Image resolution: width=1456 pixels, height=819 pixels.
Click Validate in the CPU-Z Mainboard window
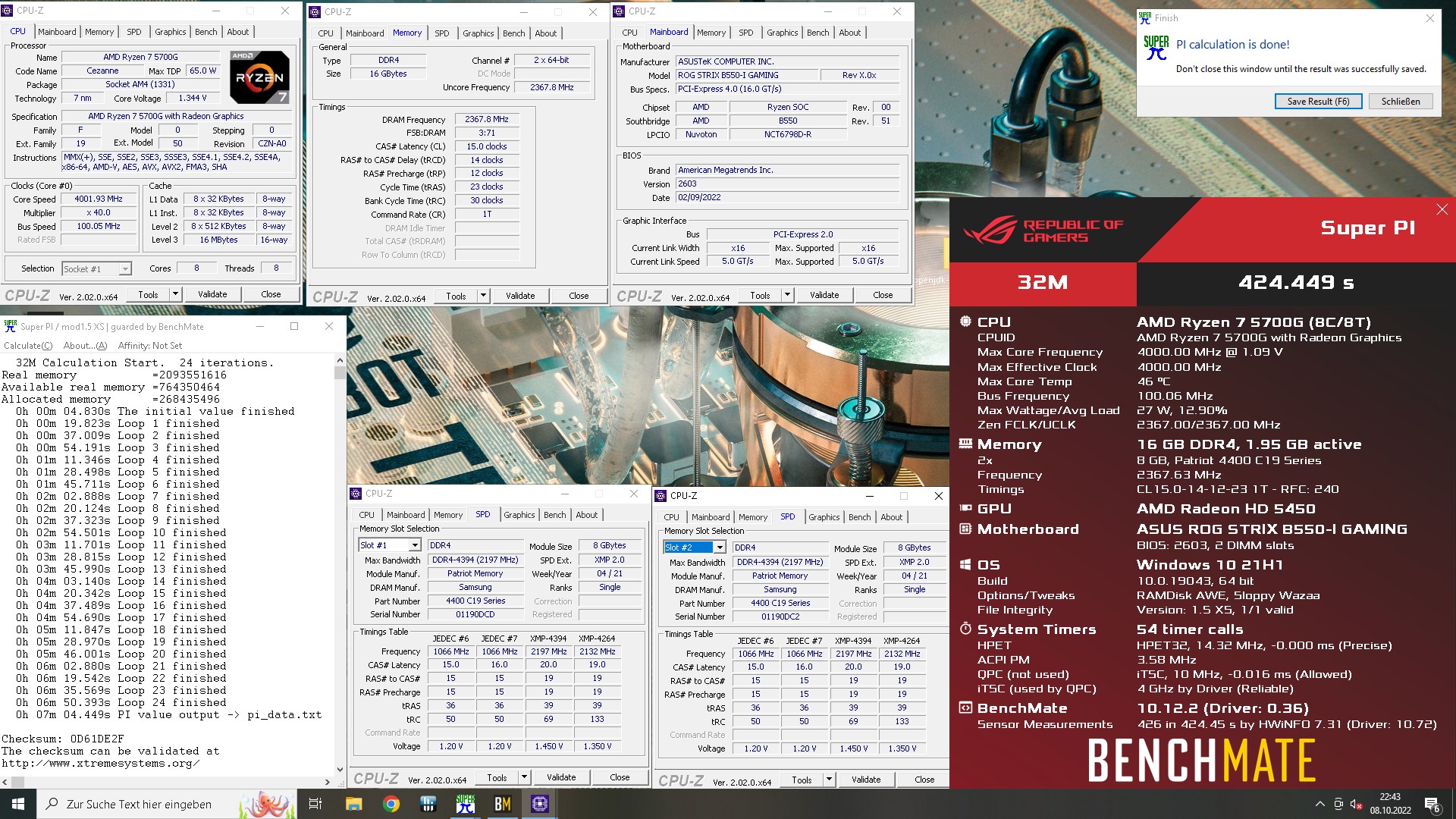pyautogui.click(x=824, y=295)
